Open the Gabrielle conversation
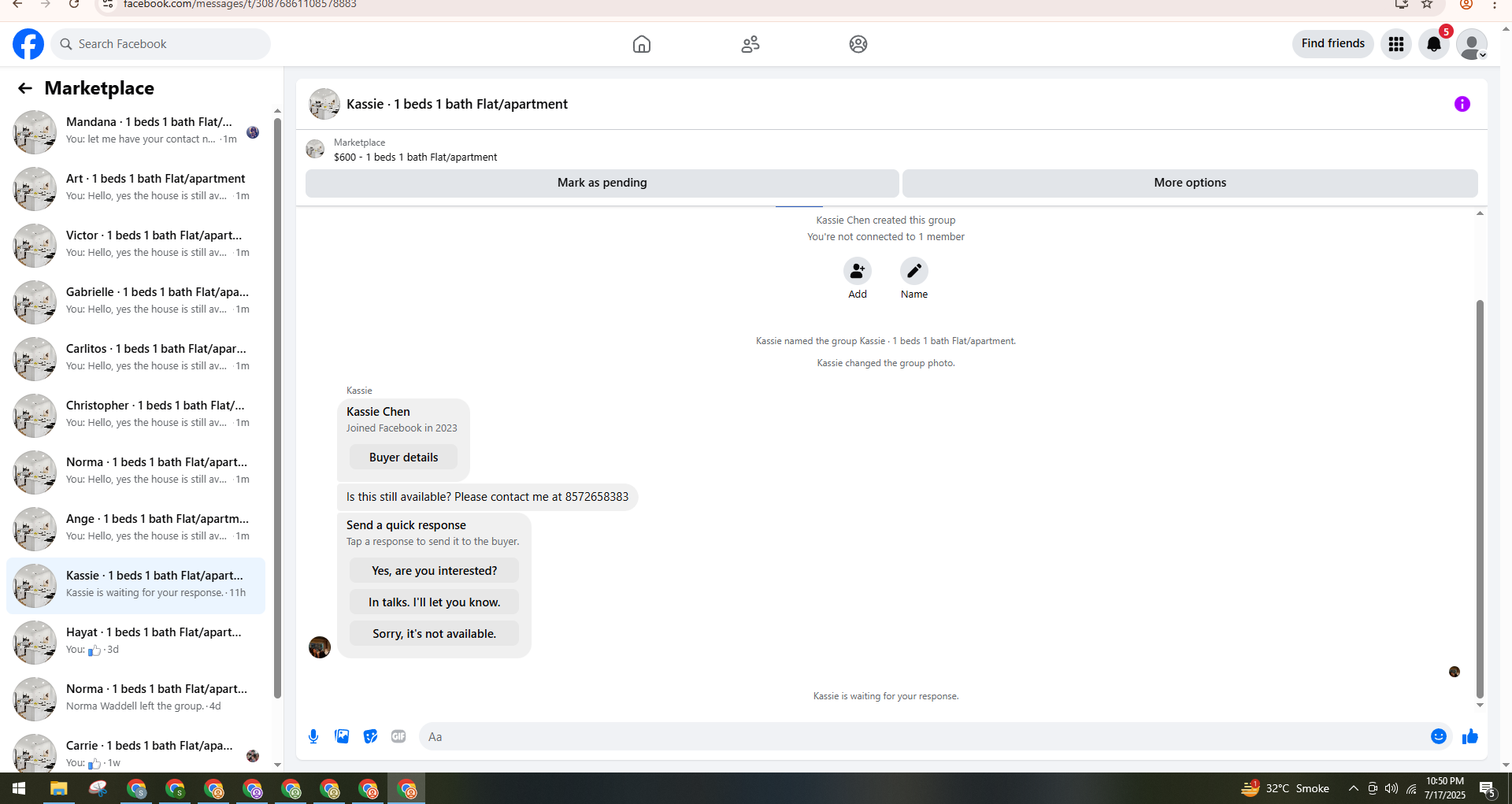The width and height of the screenshot is (1512, 804). click(x=135, y=302)
